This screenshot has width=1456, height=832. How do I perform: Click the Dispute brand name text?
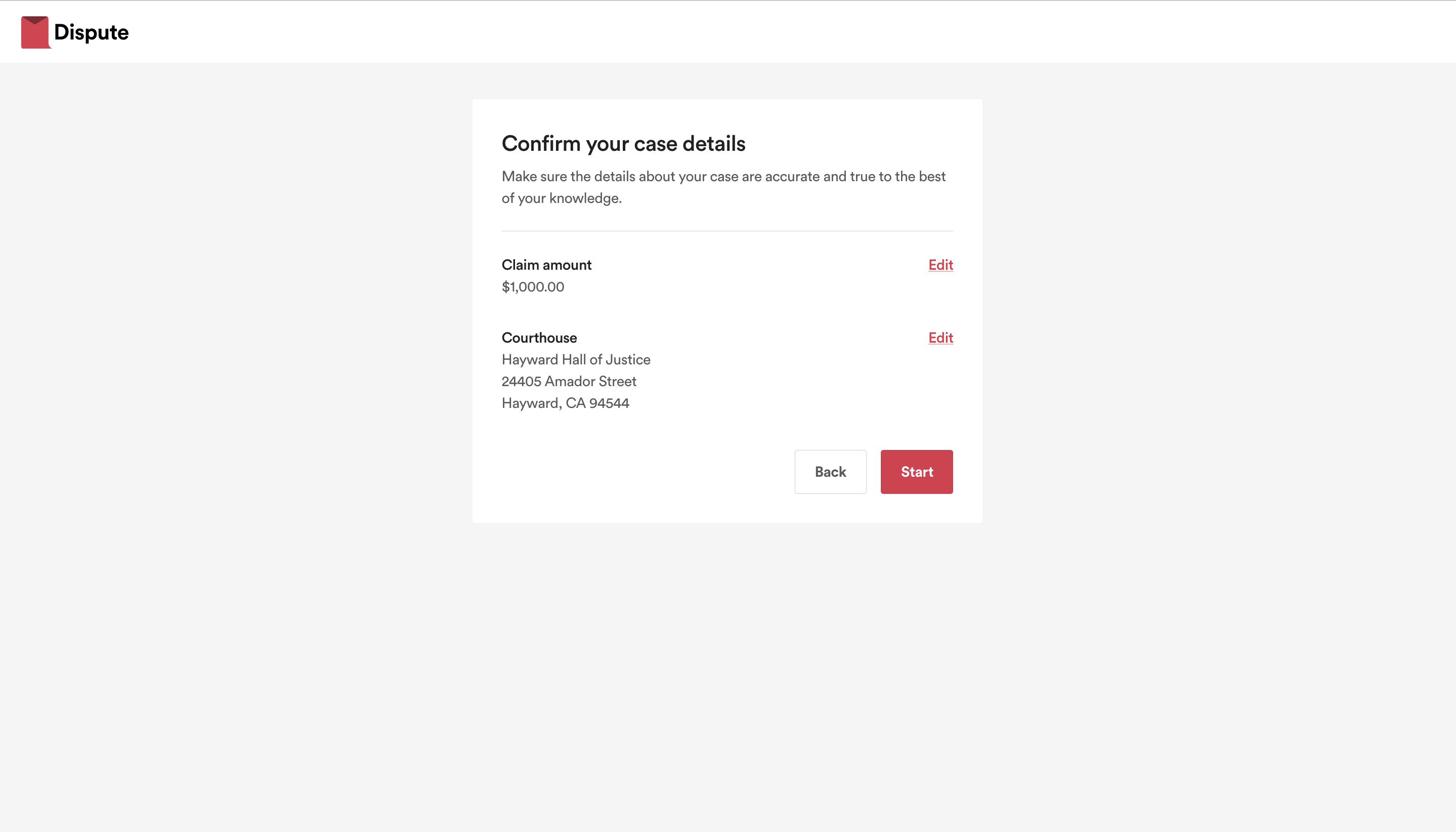[92, 32]
